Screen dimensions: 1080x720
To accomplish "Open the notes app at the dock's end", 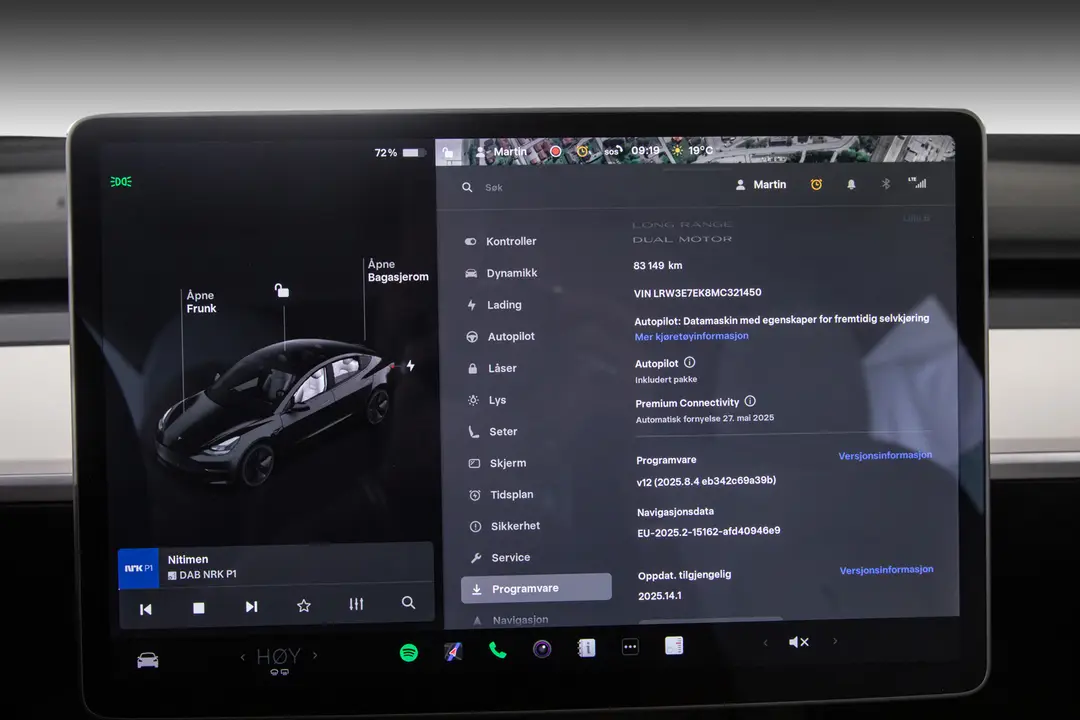I will click(674, 646).
